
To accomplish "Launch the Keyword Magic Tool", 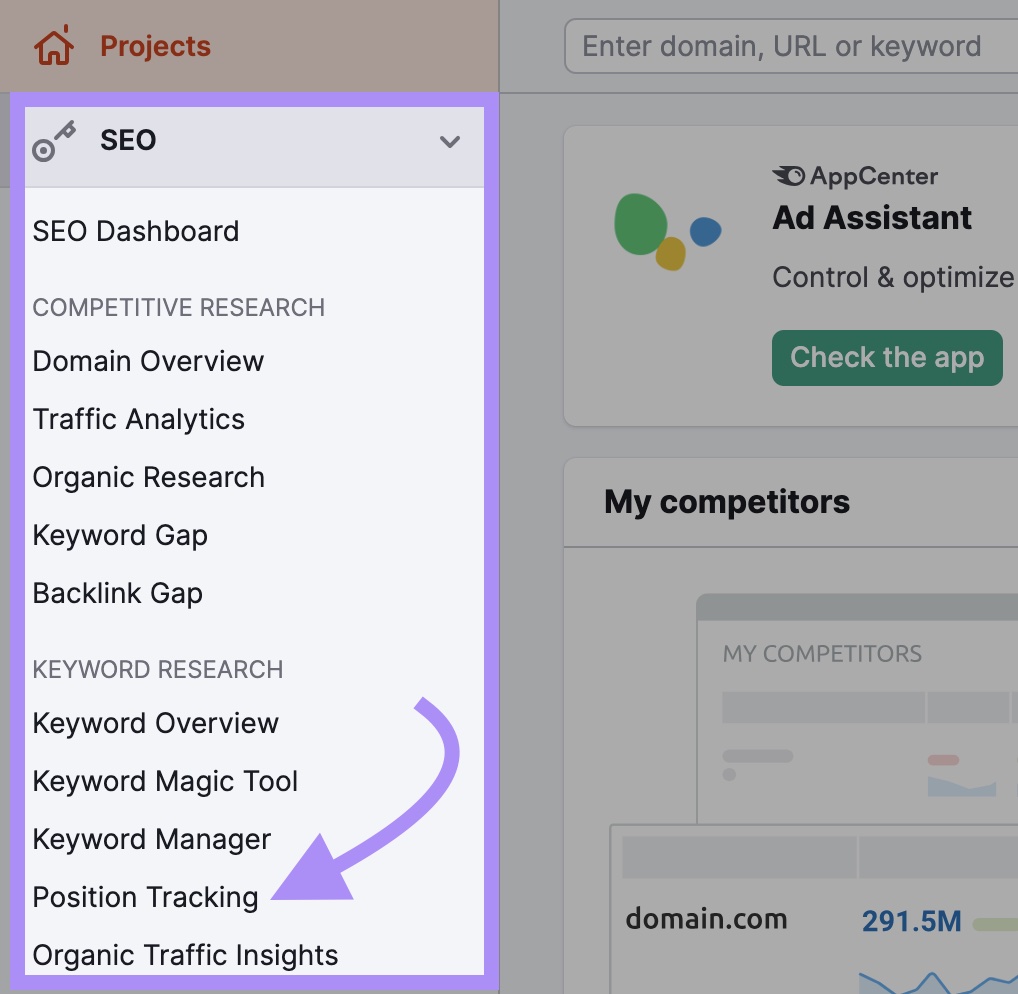I will click(165, 781).
